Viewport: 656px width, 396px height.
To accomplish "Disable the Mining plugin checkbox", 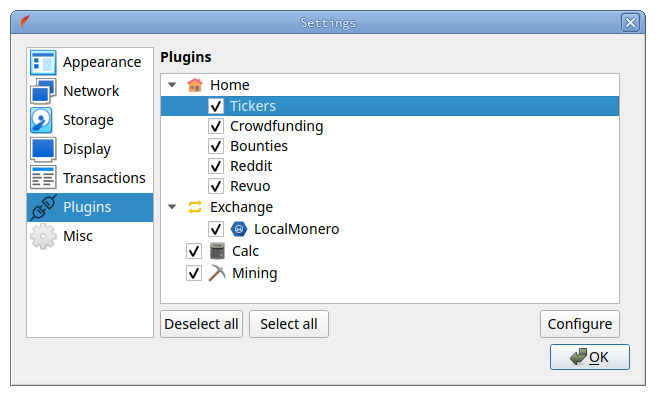I will coord(194,273).
